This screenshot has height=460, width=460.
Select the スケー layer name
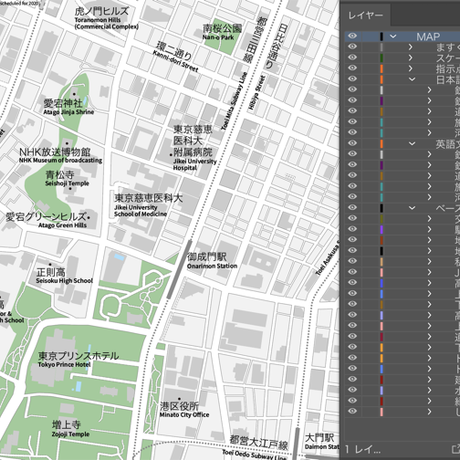448,58
